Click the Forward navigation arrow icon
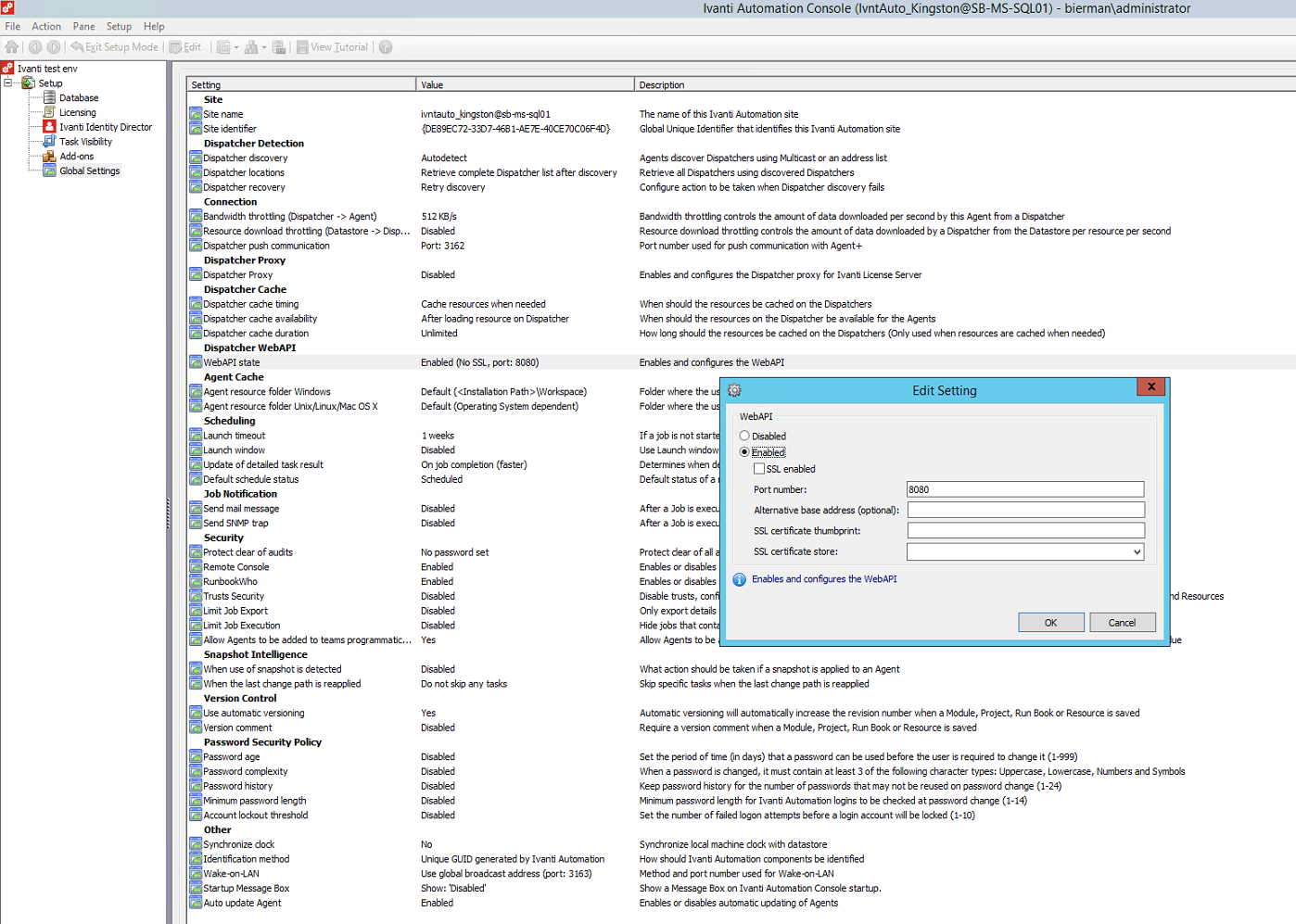This screenshot has height=924, width=1296. [54, 47]
